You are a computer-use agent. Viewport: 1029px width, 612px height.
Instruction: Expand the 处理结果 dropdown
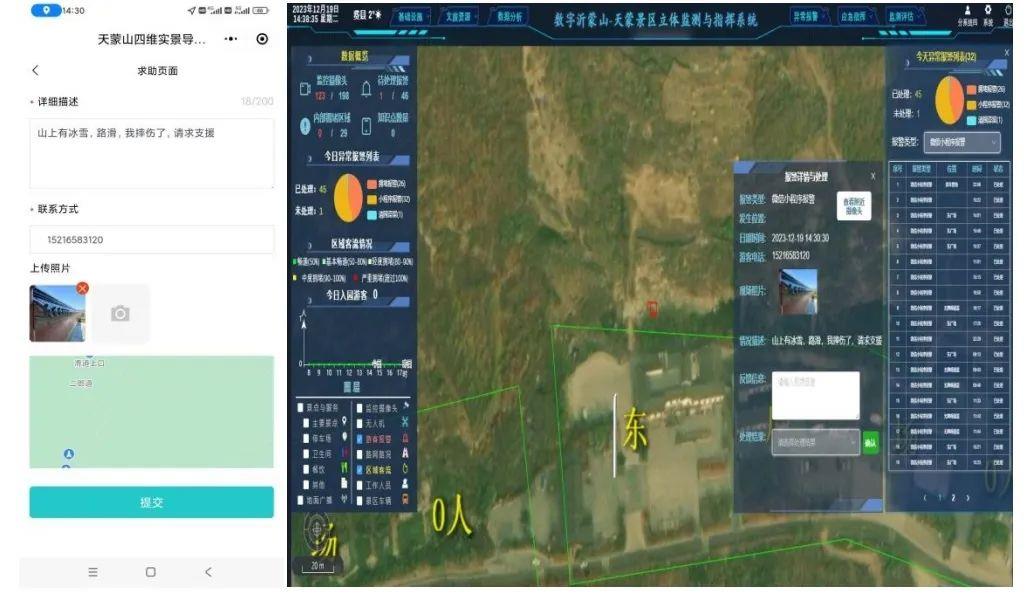[x=816, y=442]
